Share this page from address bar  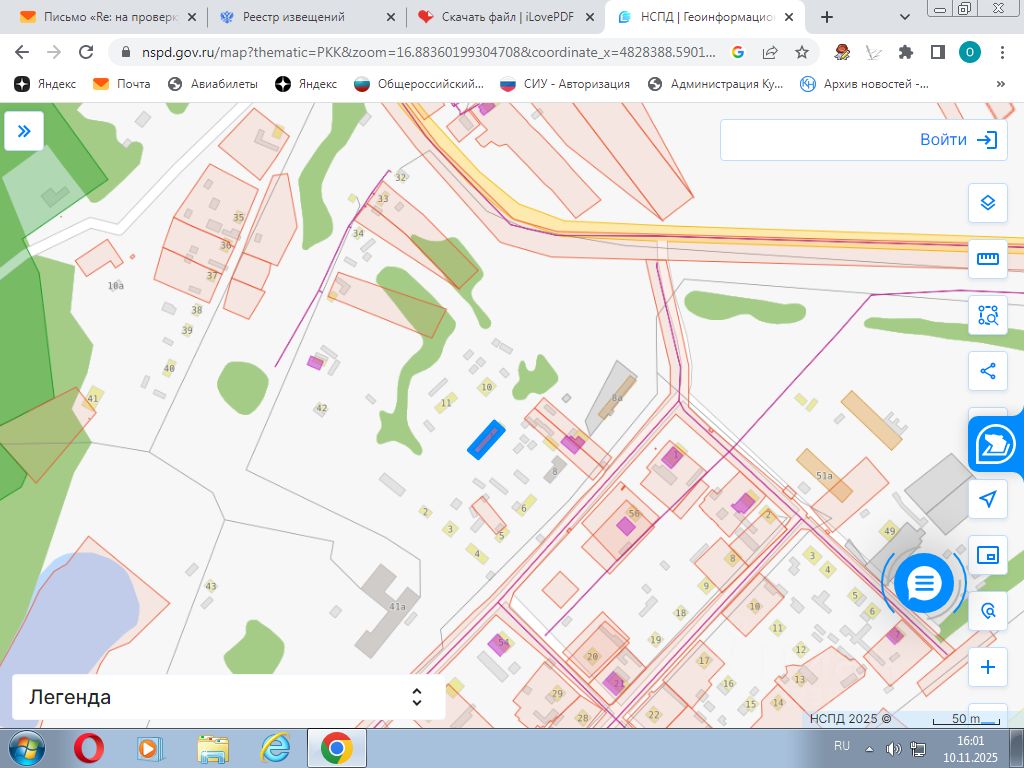pyautogui.click(x=770, y=52)
